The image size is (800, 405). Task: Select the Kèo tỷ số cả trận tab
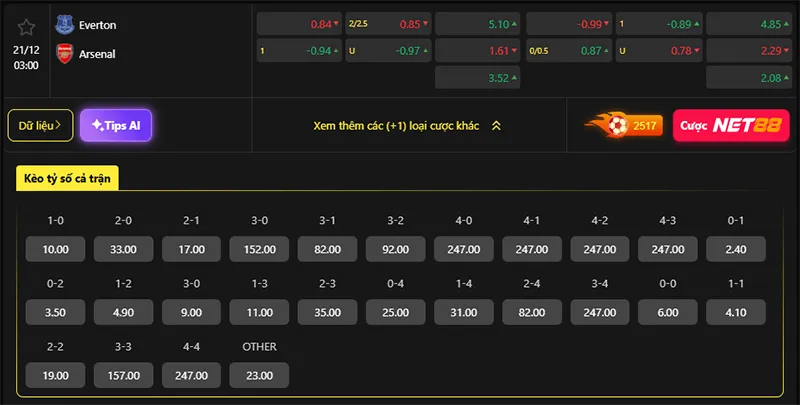[x=71, y=179]
